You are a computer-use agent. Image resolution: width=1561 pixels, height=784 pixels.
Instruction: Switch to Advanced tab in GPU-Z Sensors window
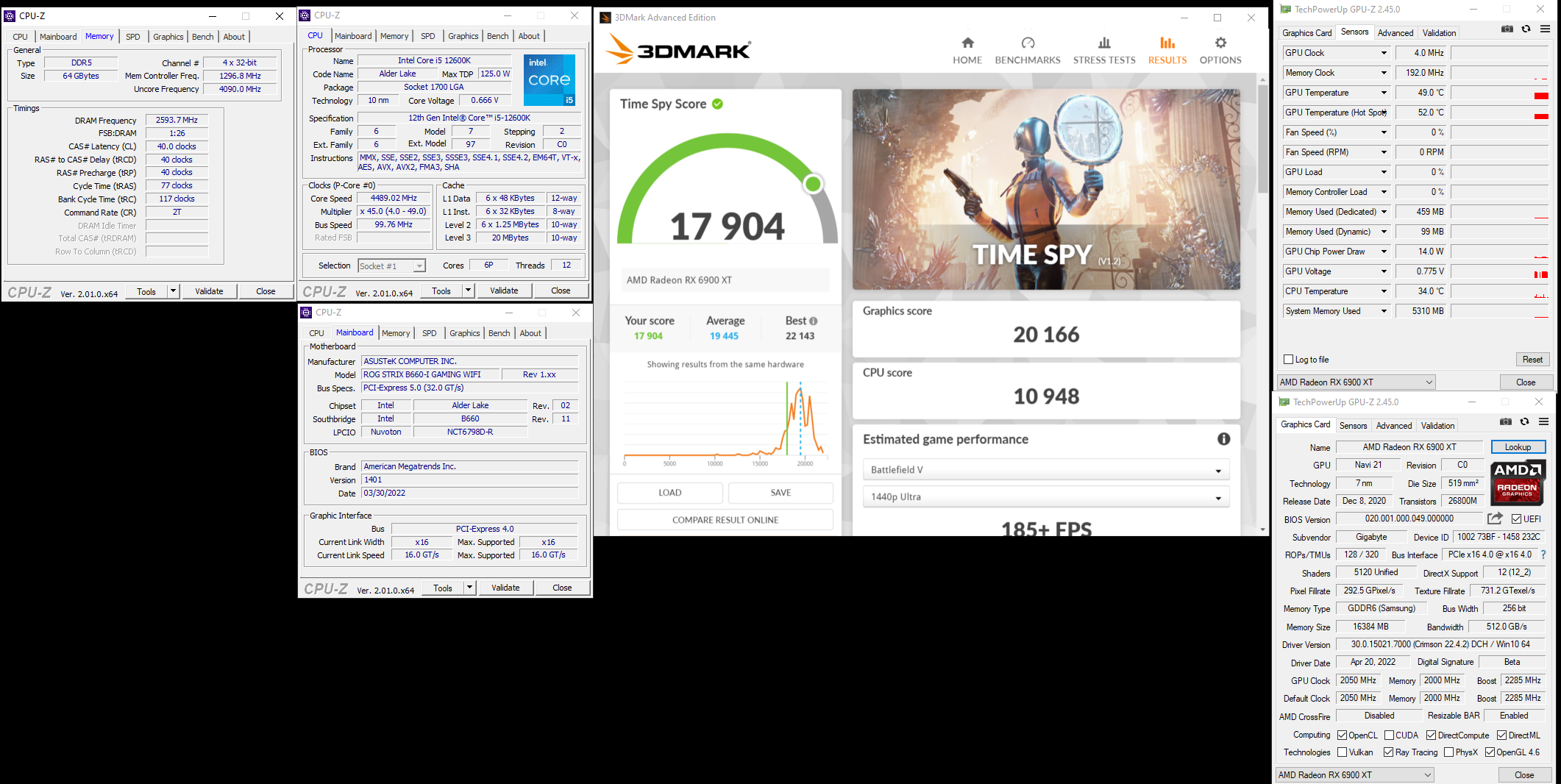1395,33
